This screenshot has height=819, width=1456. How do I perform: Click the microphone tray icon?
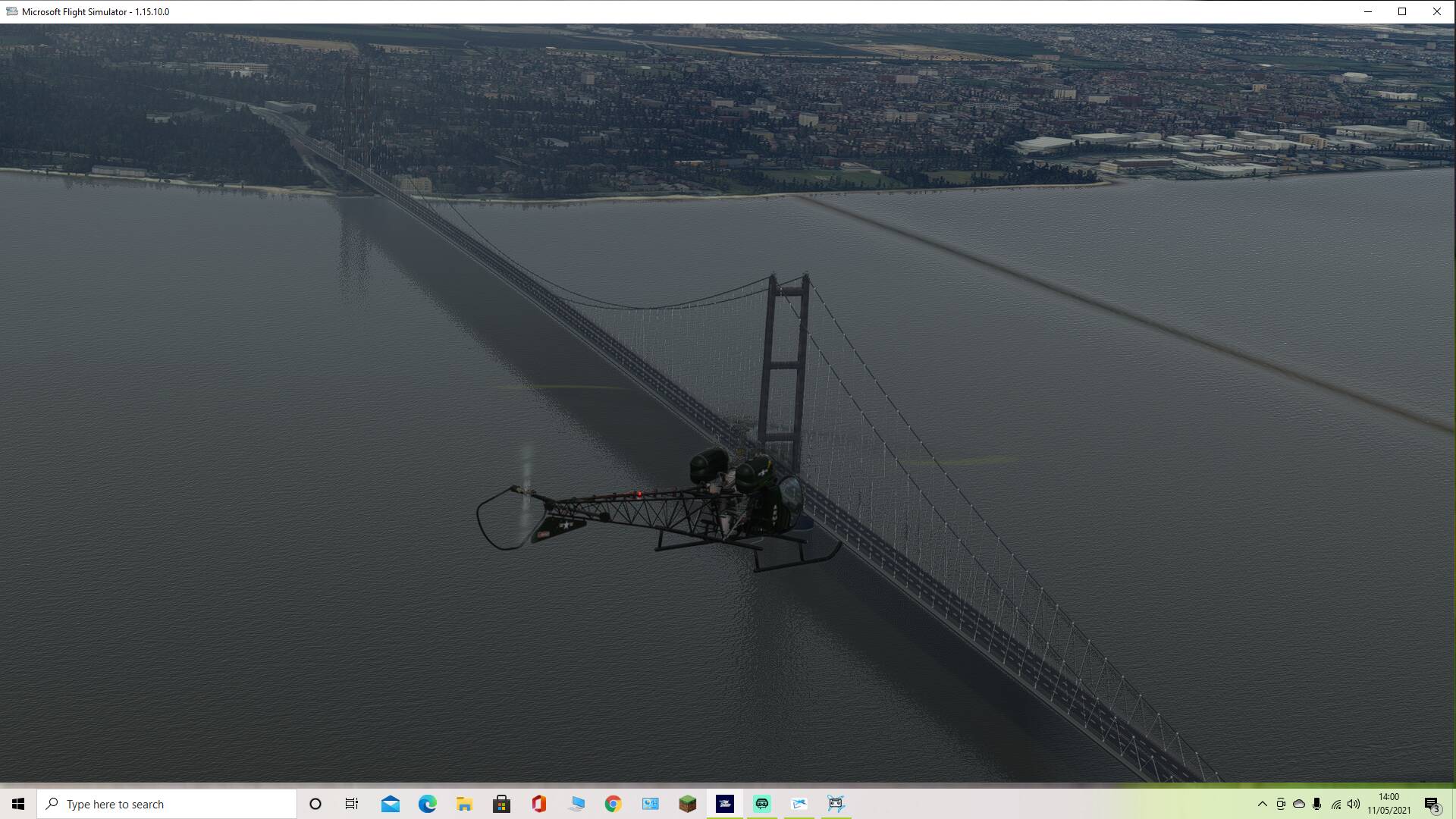[x=1317, y=804]
